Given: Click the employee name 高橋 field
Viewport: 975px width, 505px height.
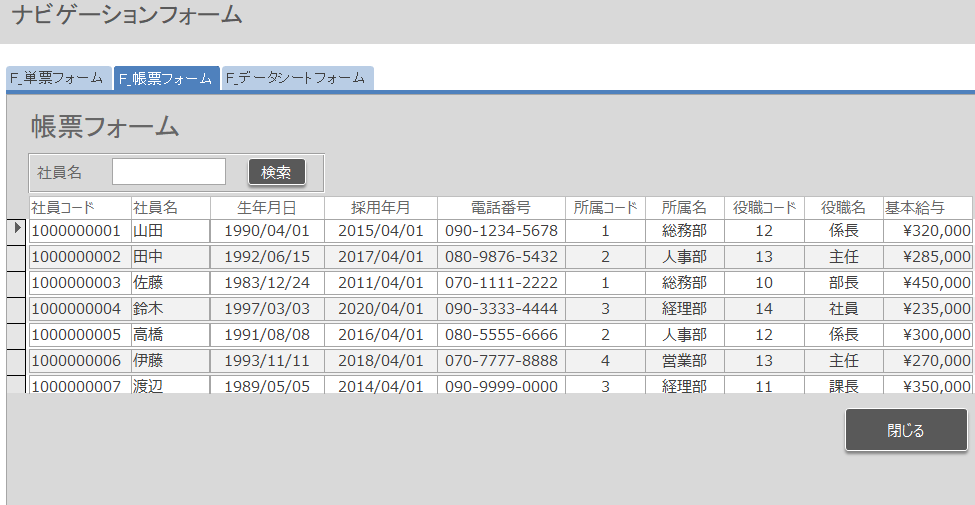Looking at the screenshot, I should pyautogui.click(x=170, y=335).
